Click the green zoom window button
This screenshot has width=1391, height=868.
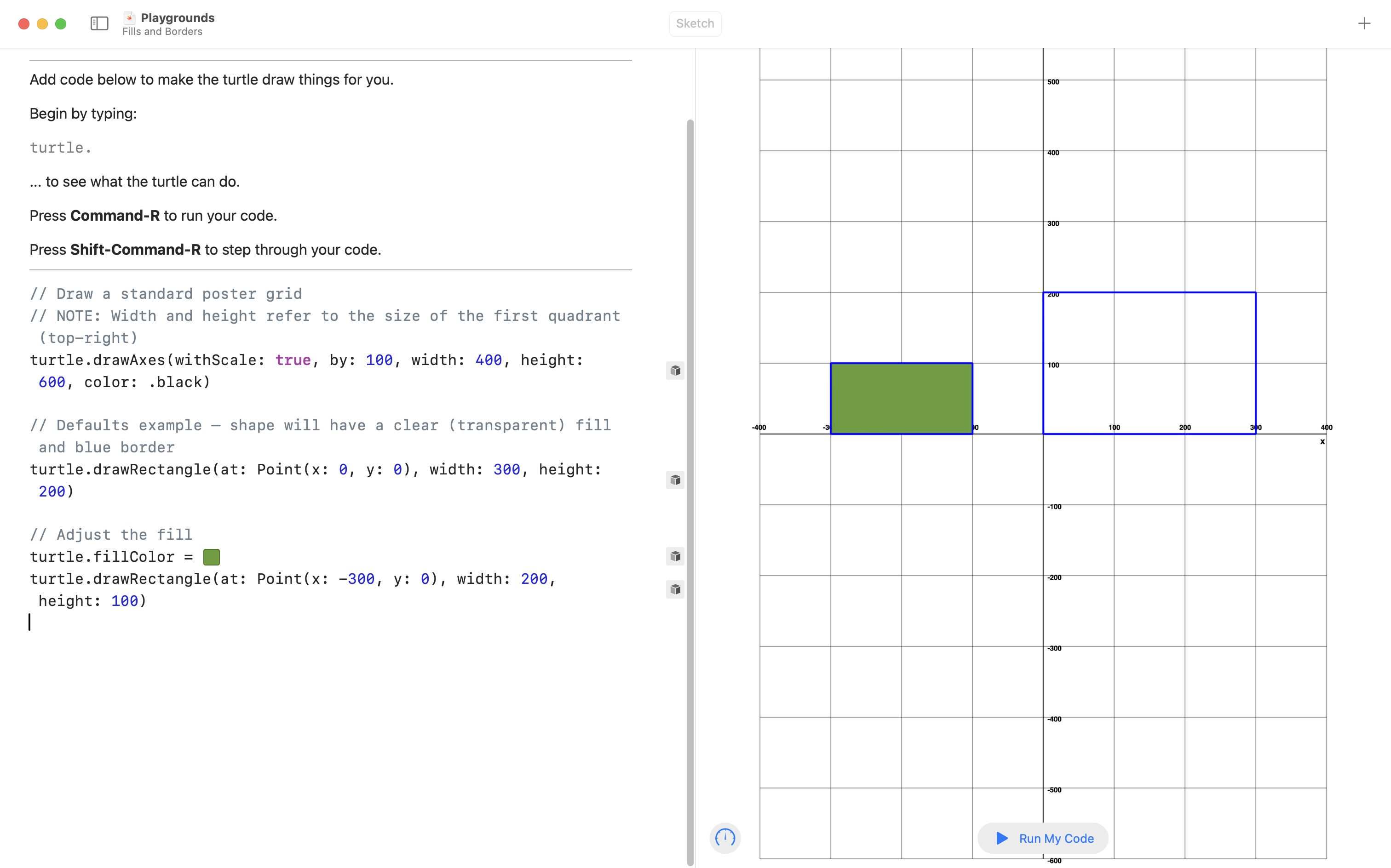[x=61, y=23]
